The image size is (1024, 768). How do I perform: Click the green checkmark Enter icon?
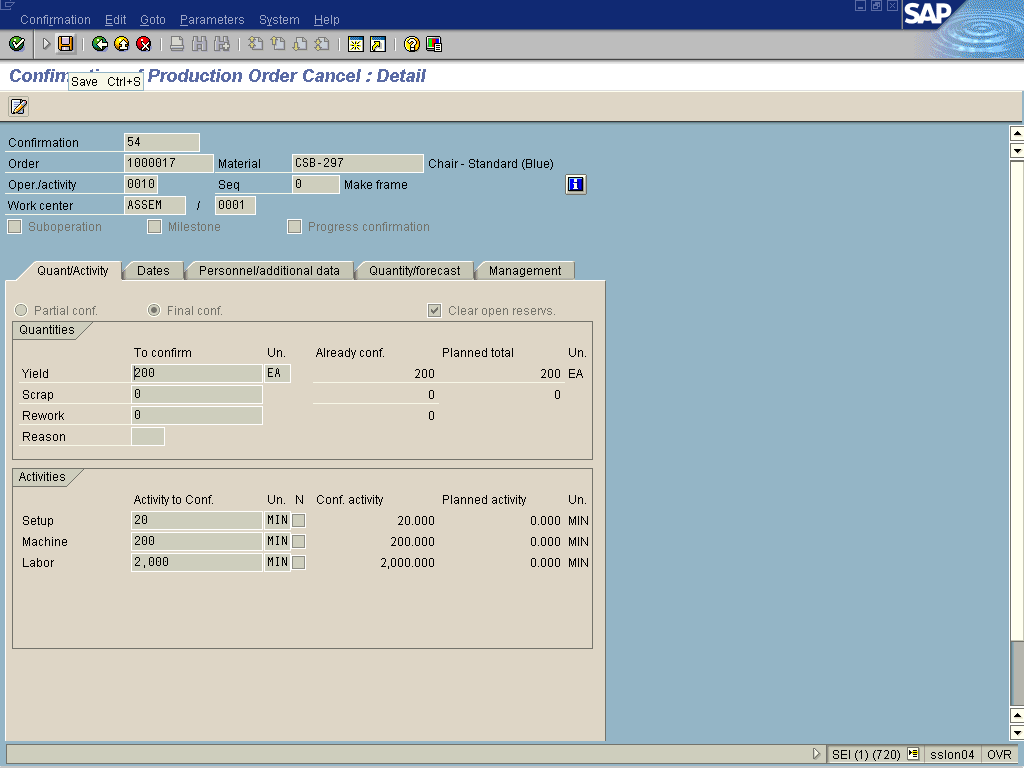tap(17, 44)
